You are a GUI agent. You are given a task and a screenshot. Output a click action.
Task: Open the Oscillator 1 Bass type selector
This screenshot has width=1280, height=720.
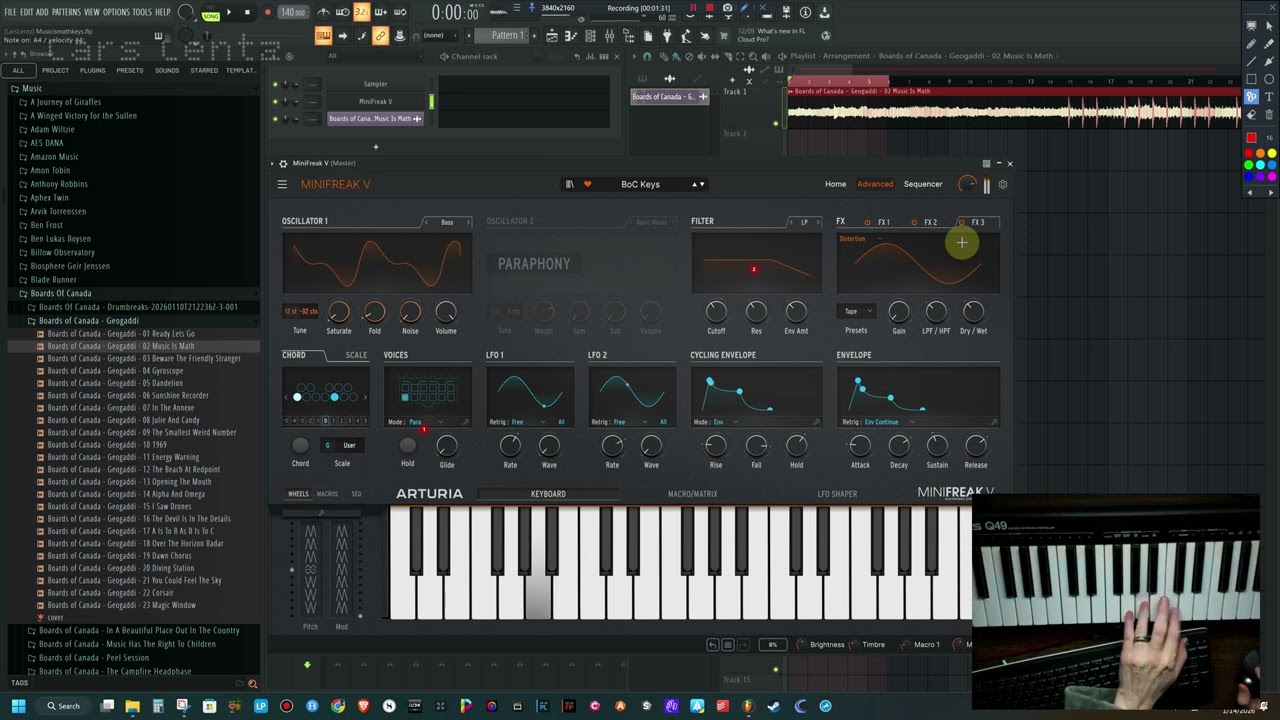tap(447, 222)
